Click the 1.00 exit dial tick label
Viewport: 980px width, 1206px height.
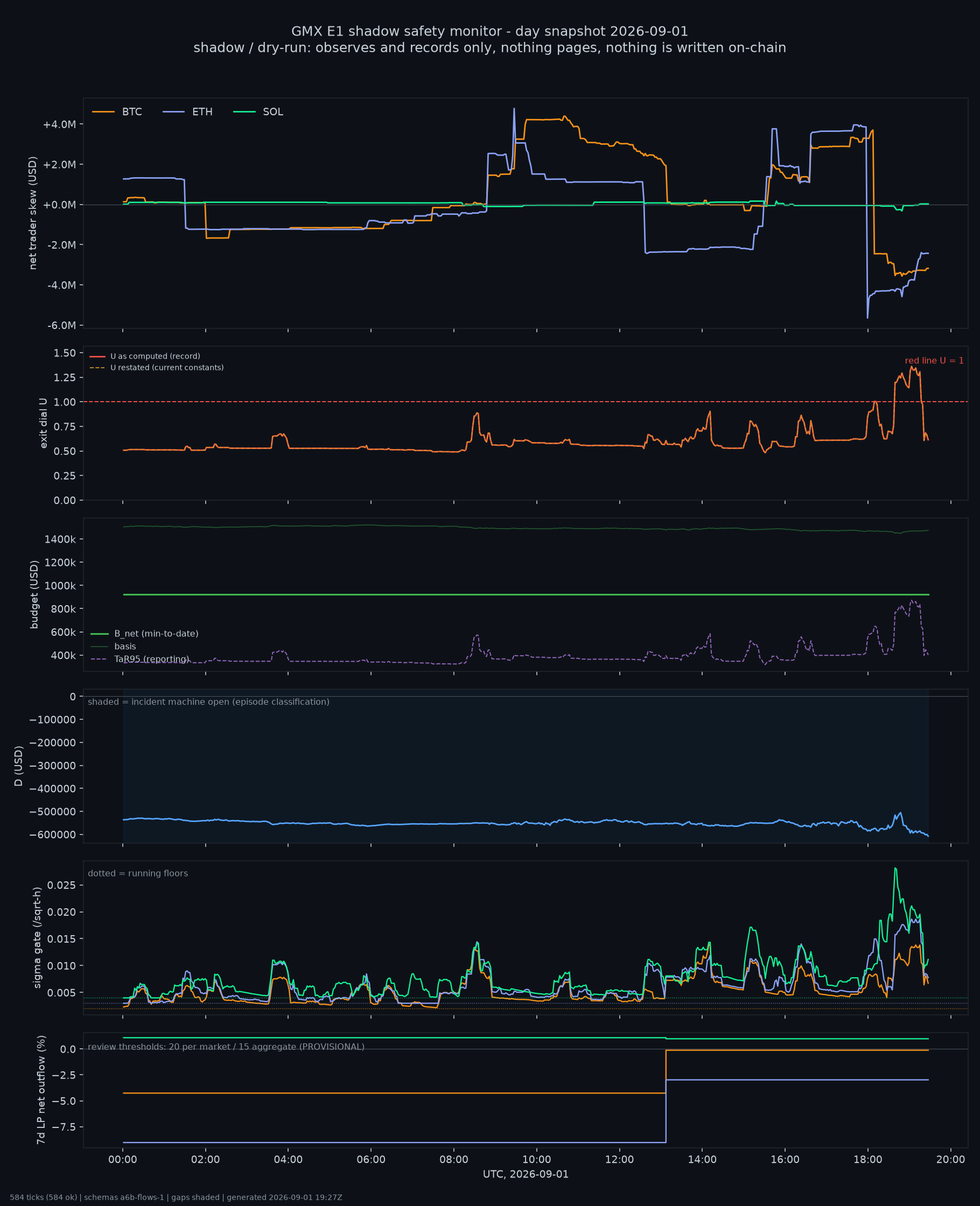coord(65,402)
